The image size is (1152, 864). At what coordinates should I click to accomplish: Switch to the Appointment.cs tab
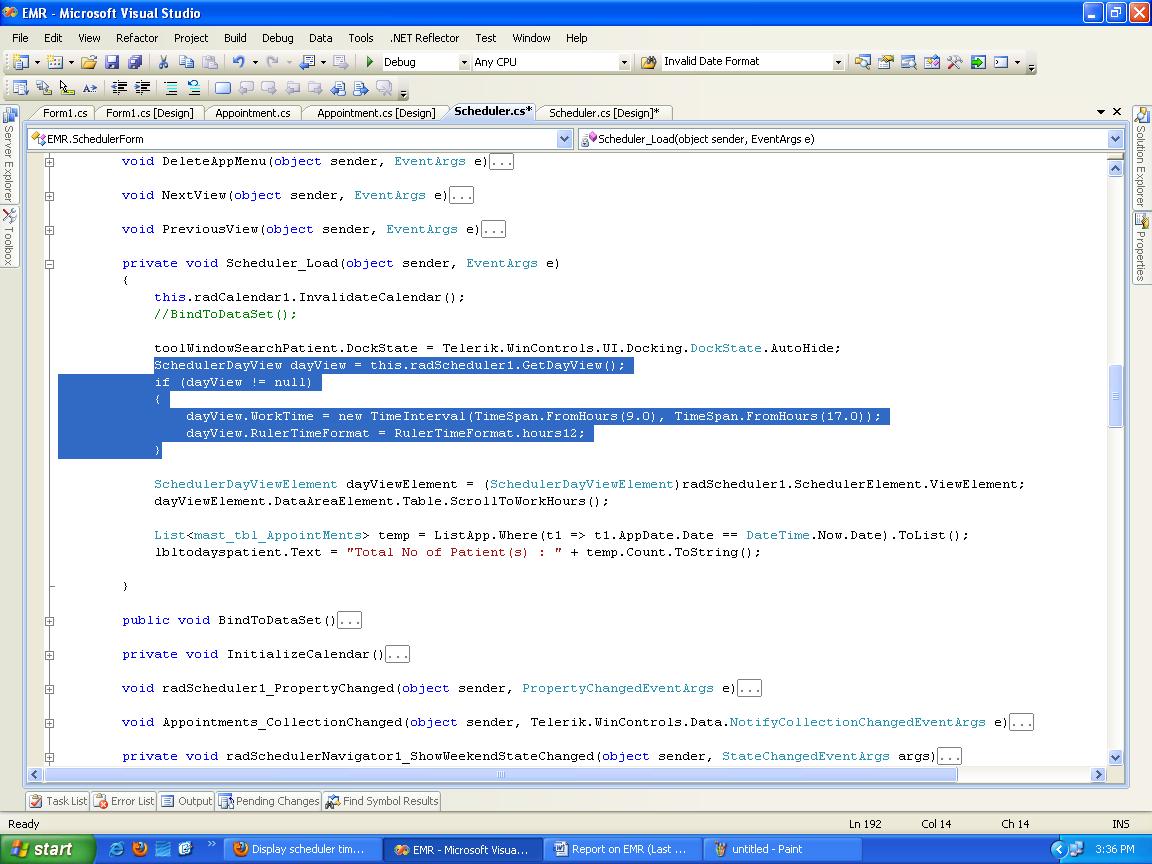[x=252, y=113]
